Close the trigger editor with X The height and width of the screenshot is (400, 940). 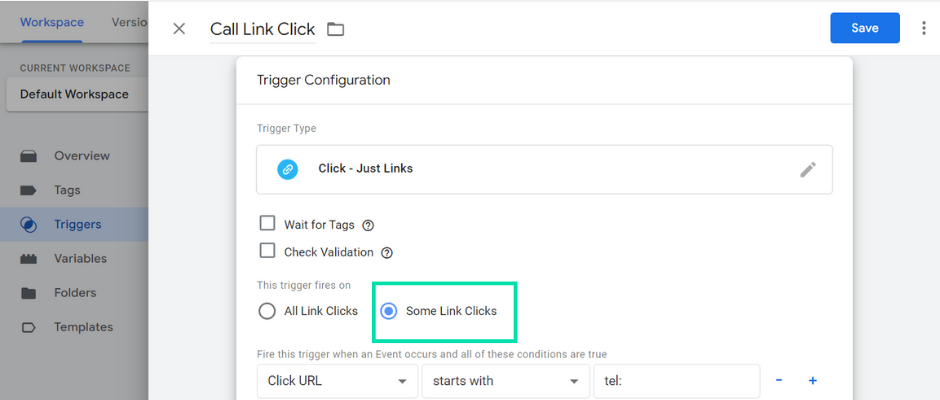tap(179, 29)
